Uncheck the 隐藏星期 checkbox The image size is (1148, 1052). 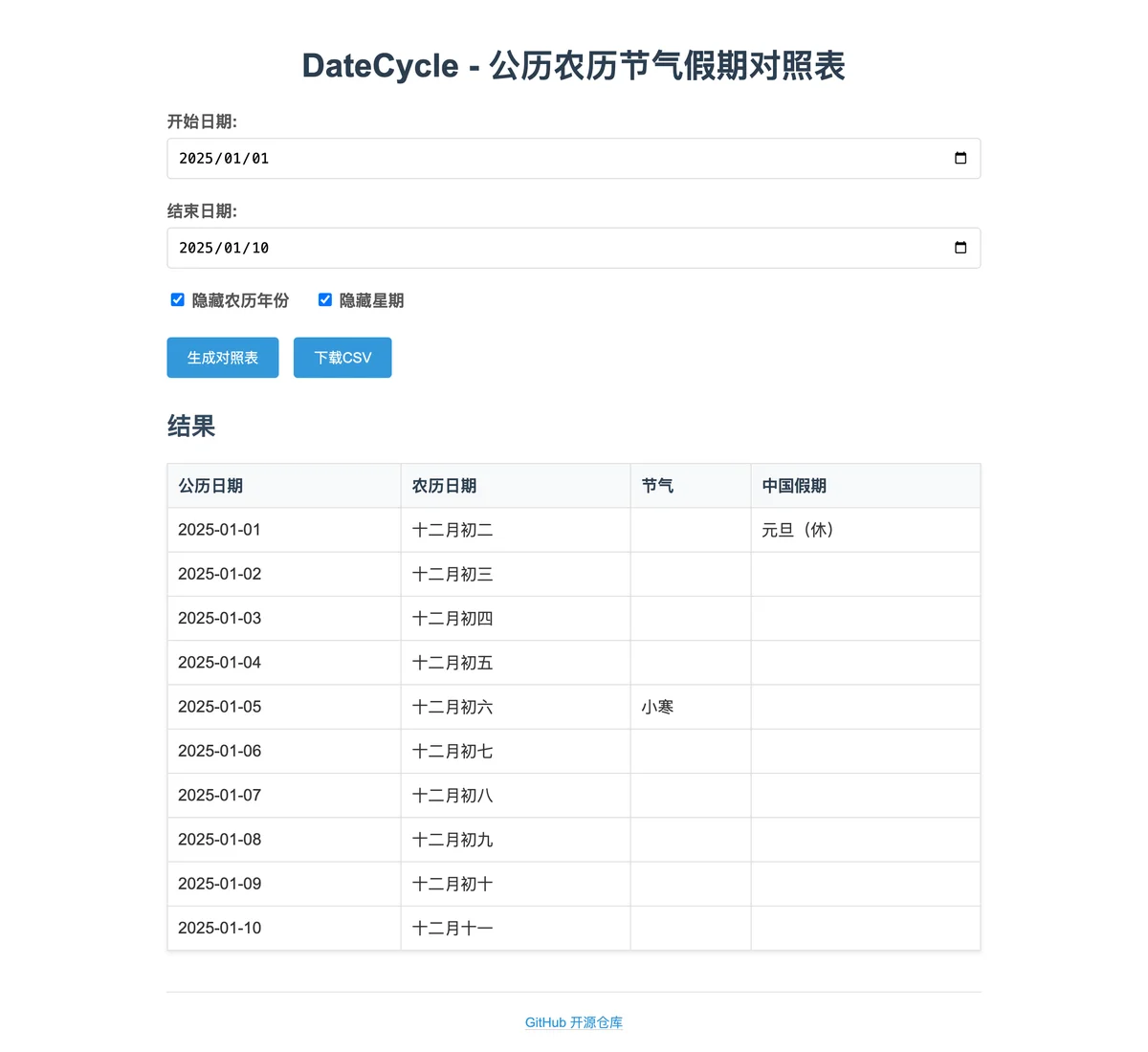pos(325,300)
